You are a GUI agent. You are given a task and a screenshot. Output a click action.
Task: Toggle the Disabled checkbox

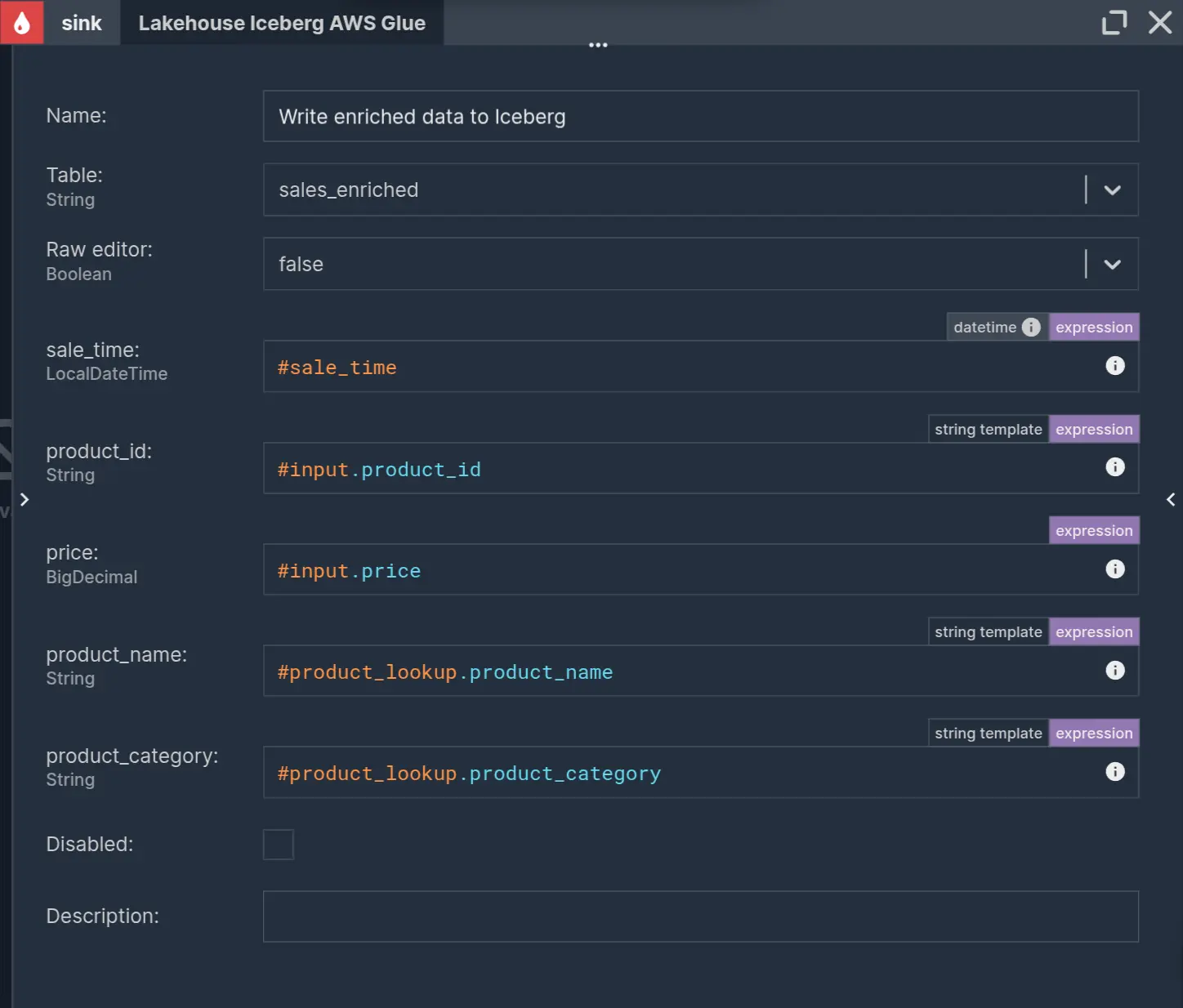[278, 845]
